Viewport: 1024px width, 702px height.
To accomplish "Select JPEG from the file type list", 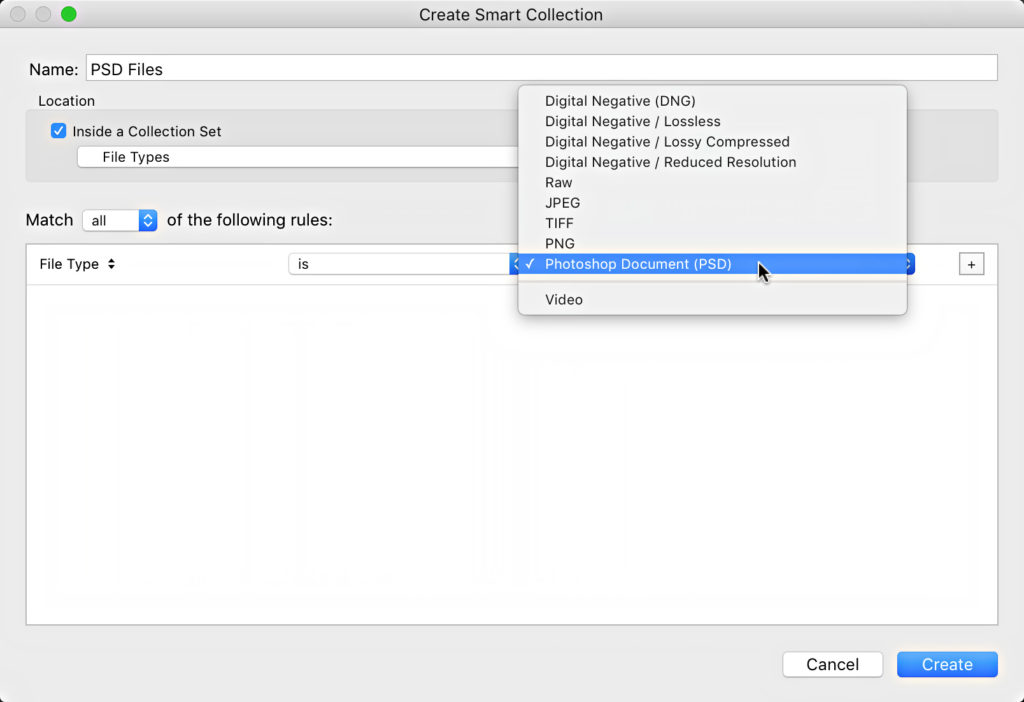I will [x=562, y=203].
